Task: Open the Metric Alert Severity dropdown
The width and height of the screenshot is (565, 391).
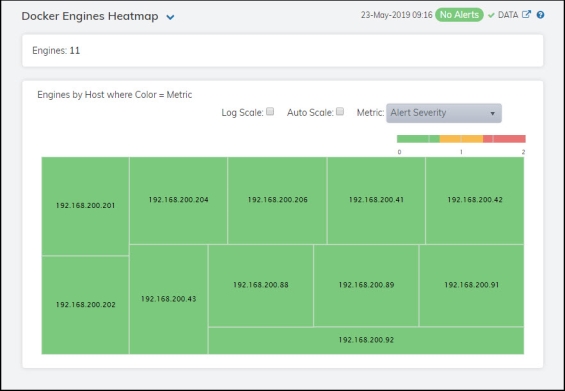Action: pyautogui.click(x=444, y=113)
